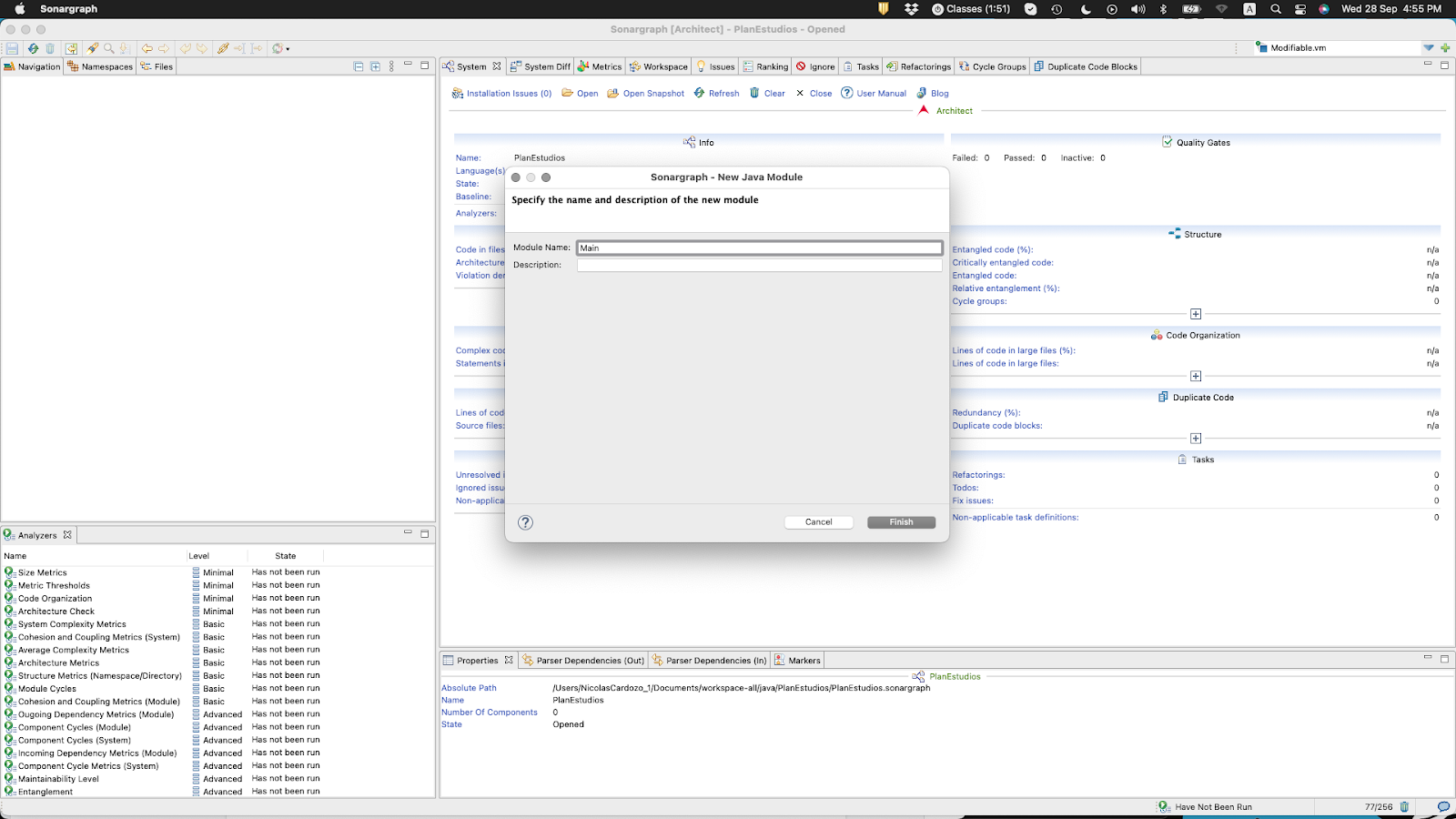Click the speech bubble icon in the status bar
The image size is (1456, 819).
(x=1443, y=807)
